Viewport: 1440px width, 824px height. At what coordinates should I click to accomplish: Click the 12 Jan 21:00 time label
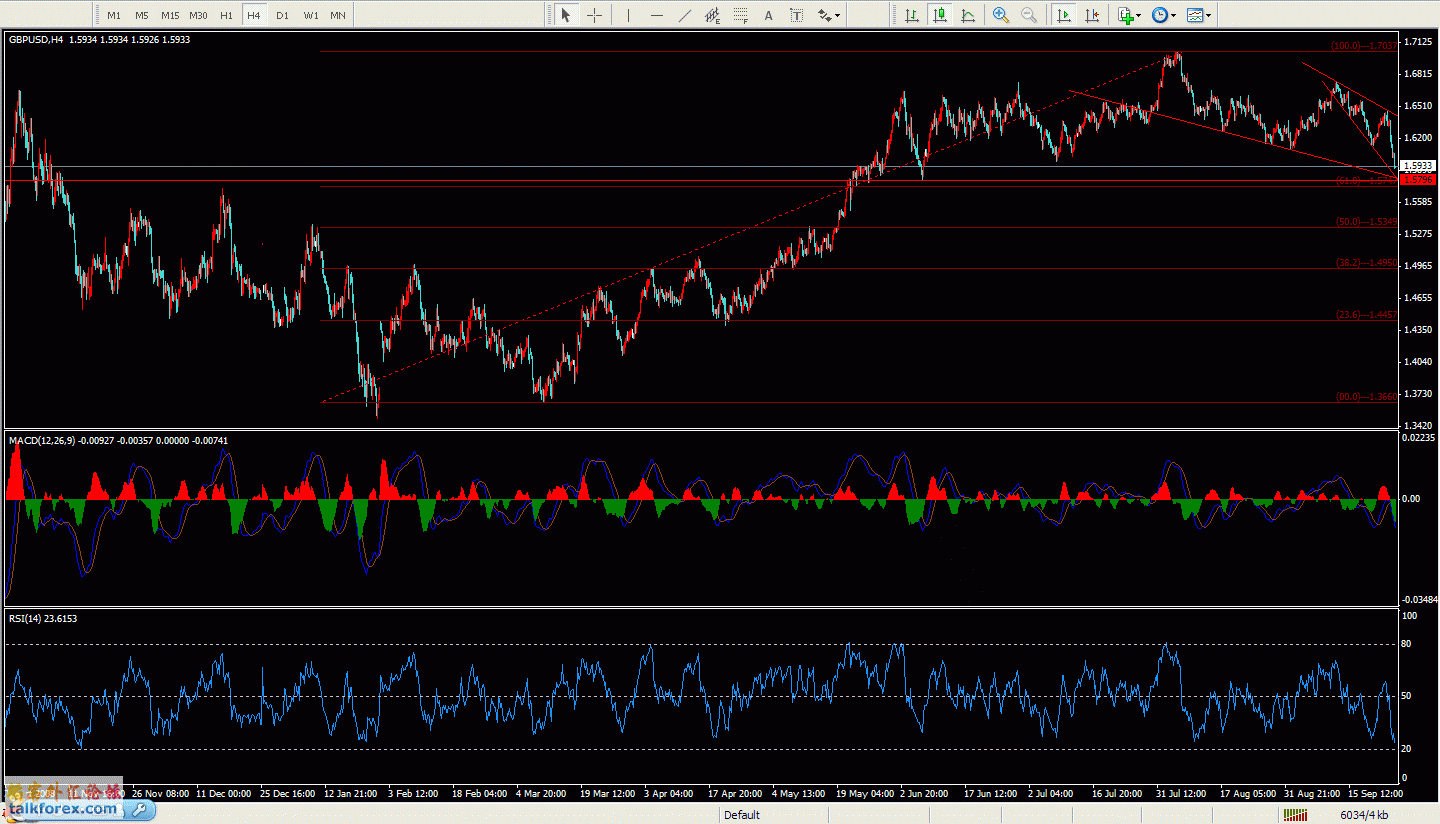[349, 794]
